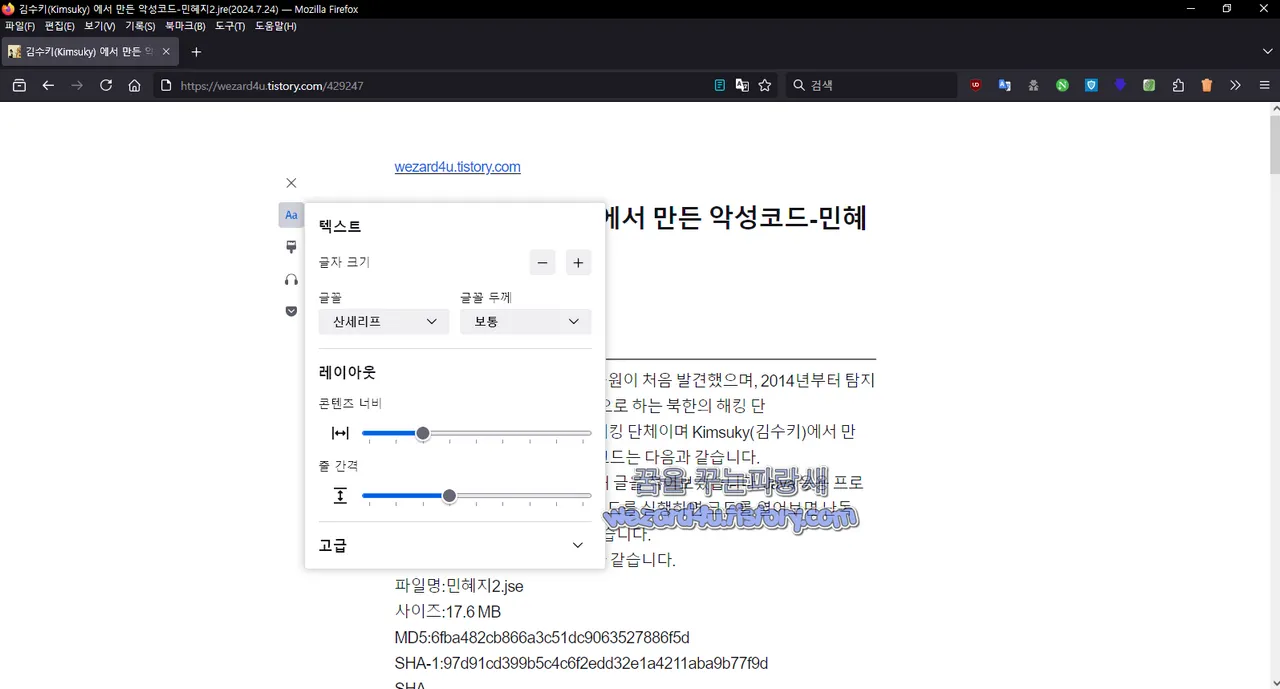1280x689 pixels.
Task: Reload the current page
Action: [x=106, y=86]
